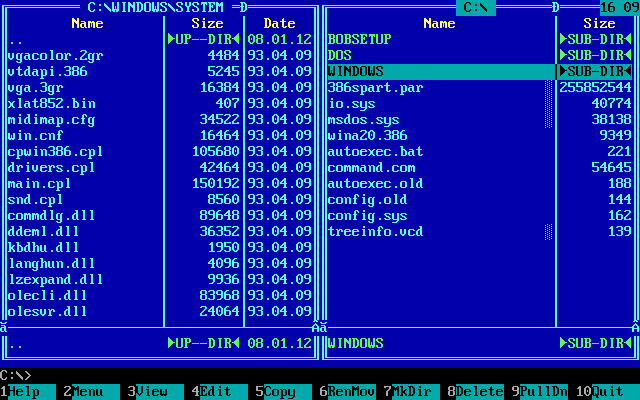Click the right panel Size column header

point(599,23)
